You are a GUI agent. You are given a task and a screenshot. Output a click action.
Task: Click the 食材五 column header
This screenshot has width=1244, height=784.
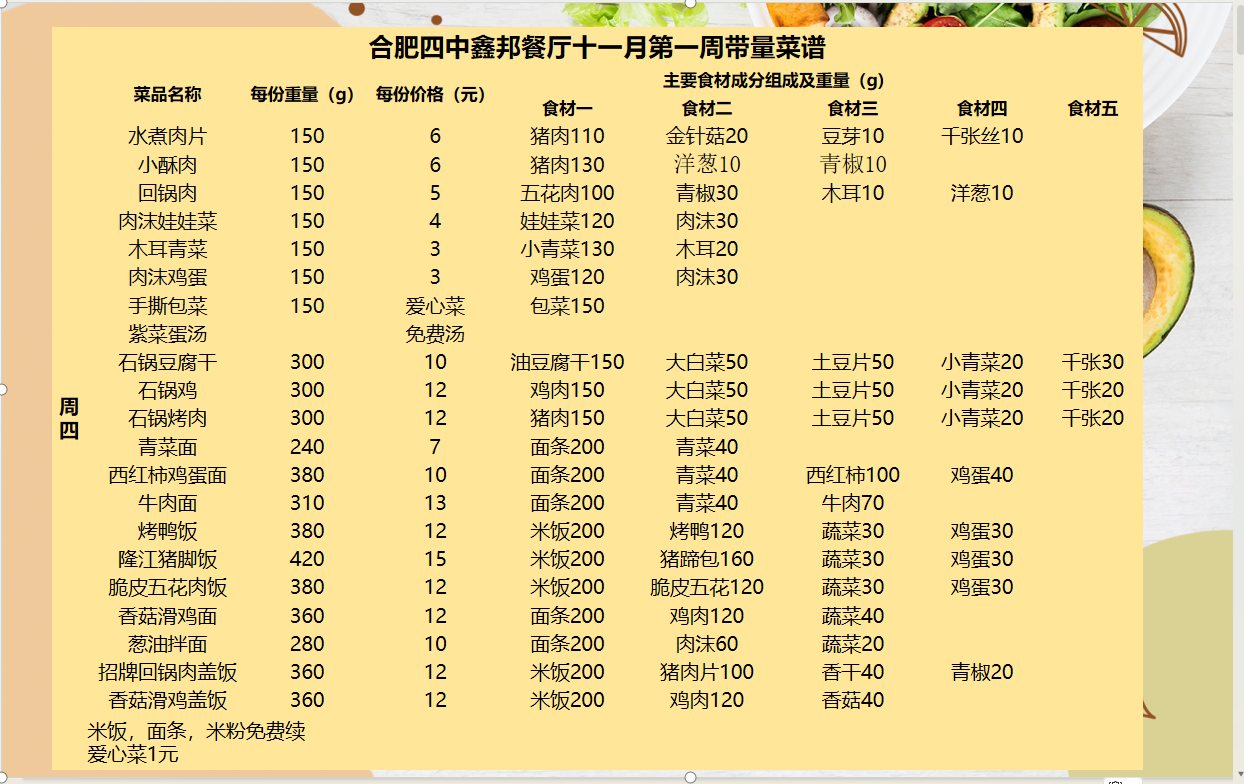[1092, 109]
